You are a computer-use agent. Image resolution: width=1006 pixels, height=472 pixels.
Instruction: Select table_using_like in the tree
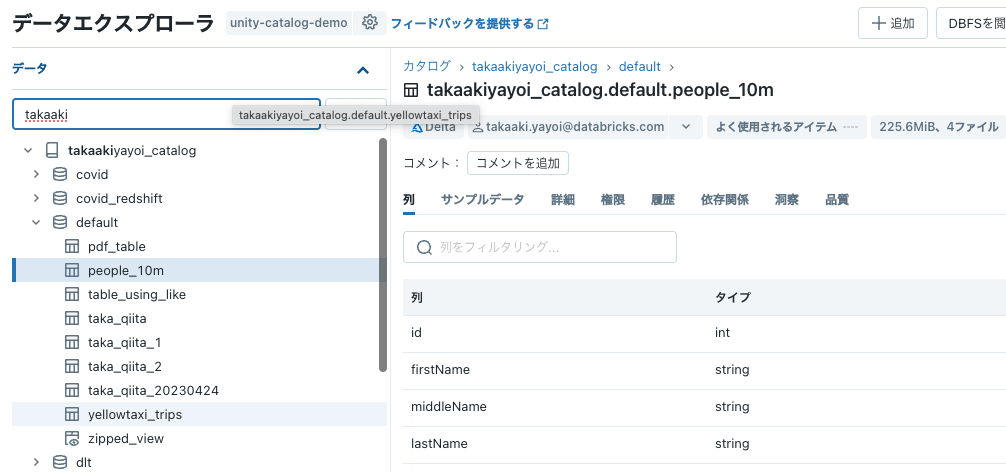click(x=137, y=294)
